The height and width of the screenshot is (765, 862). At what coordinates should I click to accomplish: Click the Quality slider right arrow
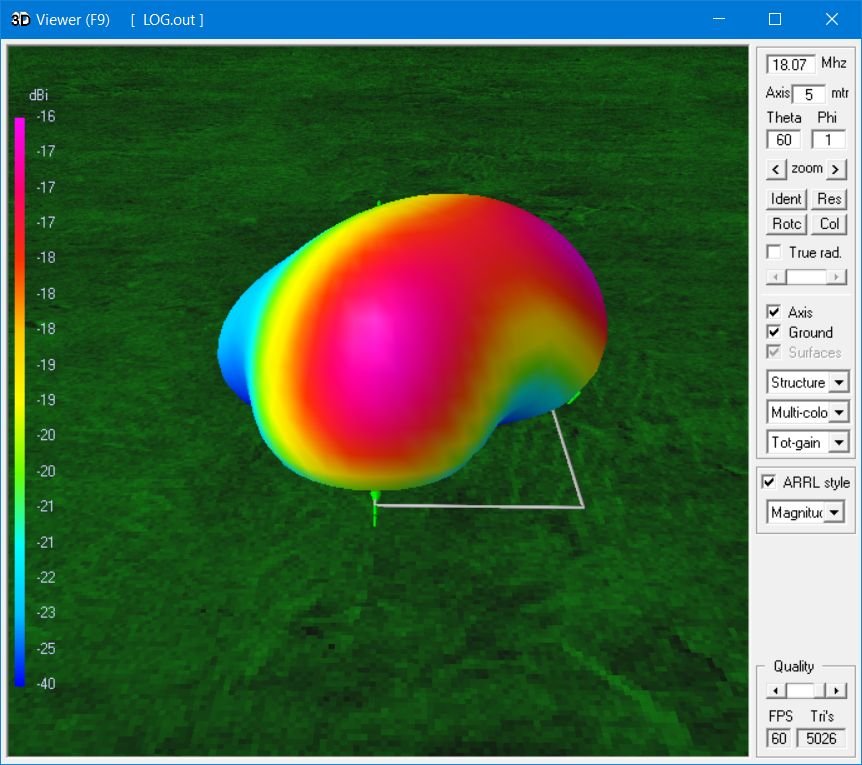[838, 691]
